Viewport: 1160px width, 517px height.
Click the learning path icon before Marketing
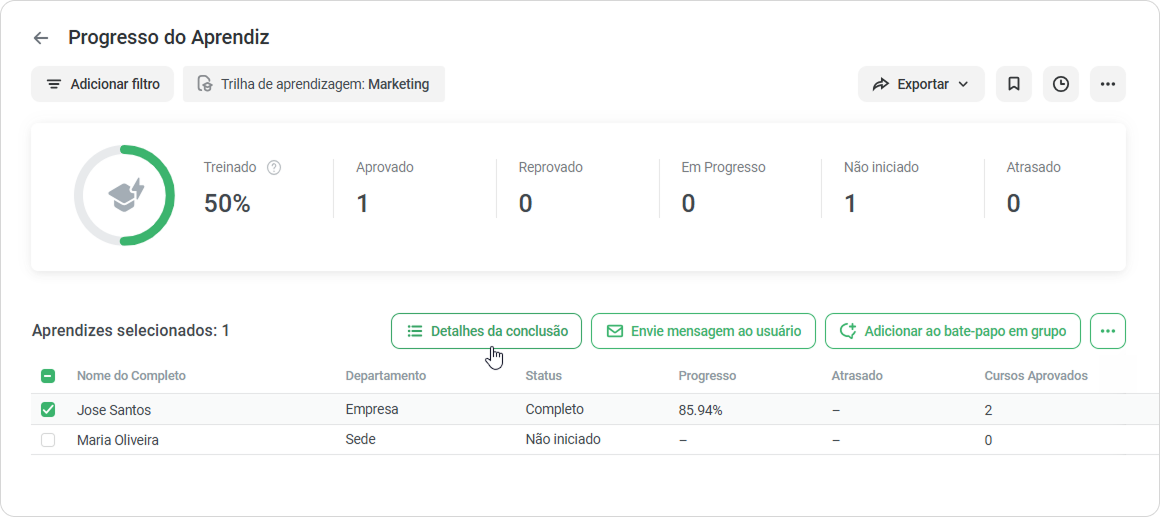point(205,84)
